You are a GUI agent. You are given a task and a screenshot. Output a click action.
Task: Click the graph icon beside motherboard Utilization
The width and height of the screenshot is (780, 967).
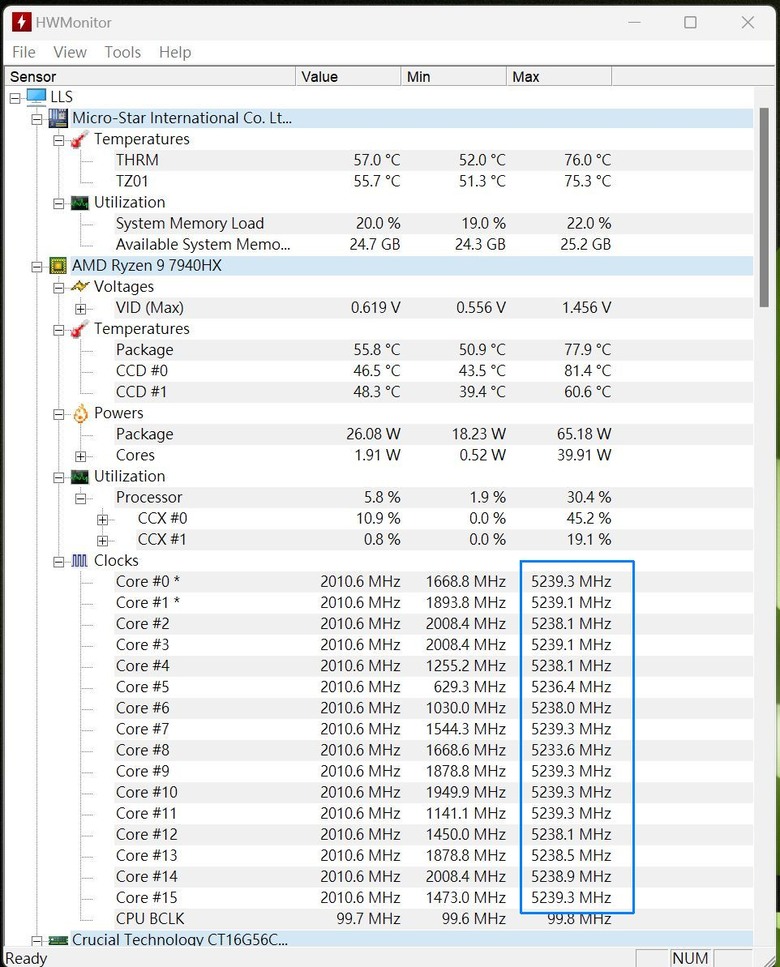tap(80, 203)
